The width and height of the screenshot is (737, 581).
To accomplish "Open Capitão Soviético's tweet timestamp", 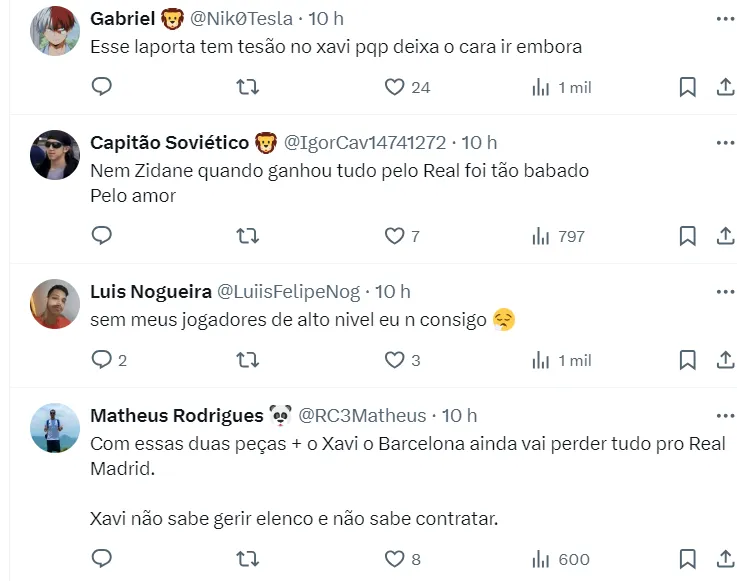I will click(480, 143).
